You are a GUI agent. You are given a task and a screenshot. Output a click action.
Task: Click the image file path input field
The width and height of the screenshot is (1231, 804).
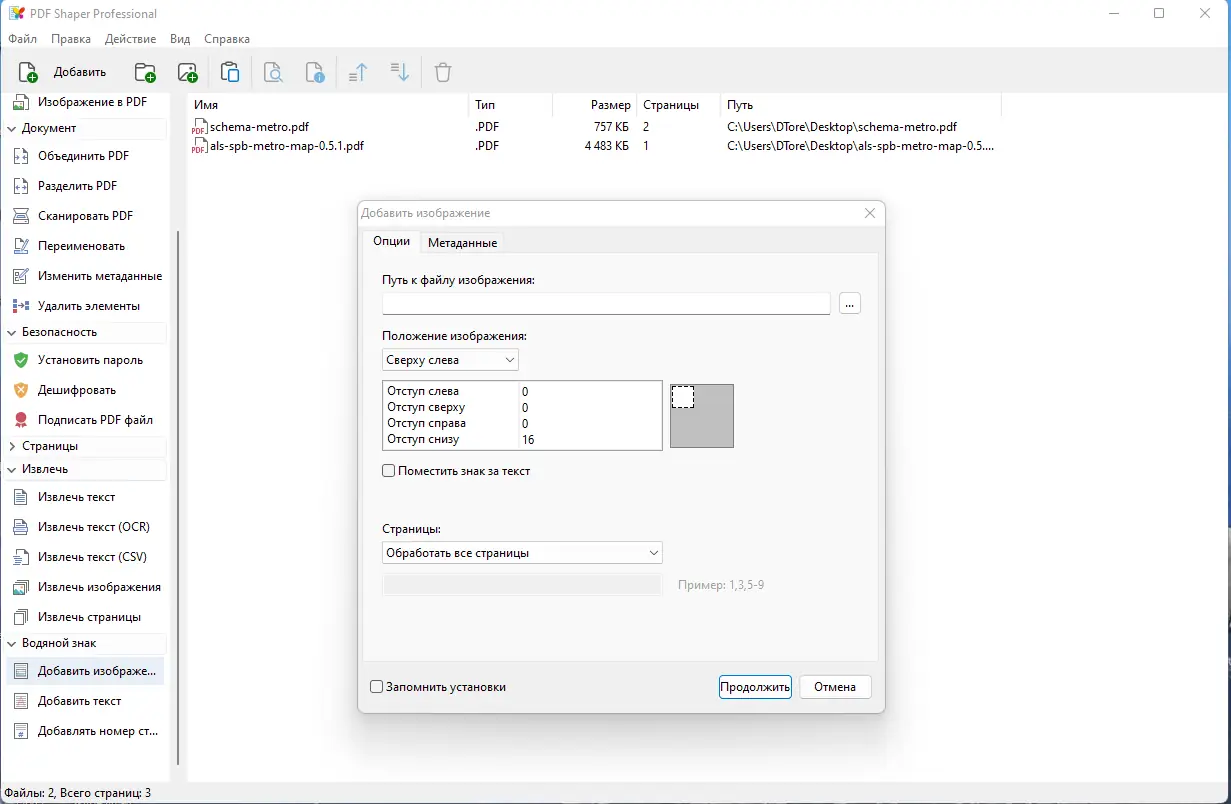(606, 303)
